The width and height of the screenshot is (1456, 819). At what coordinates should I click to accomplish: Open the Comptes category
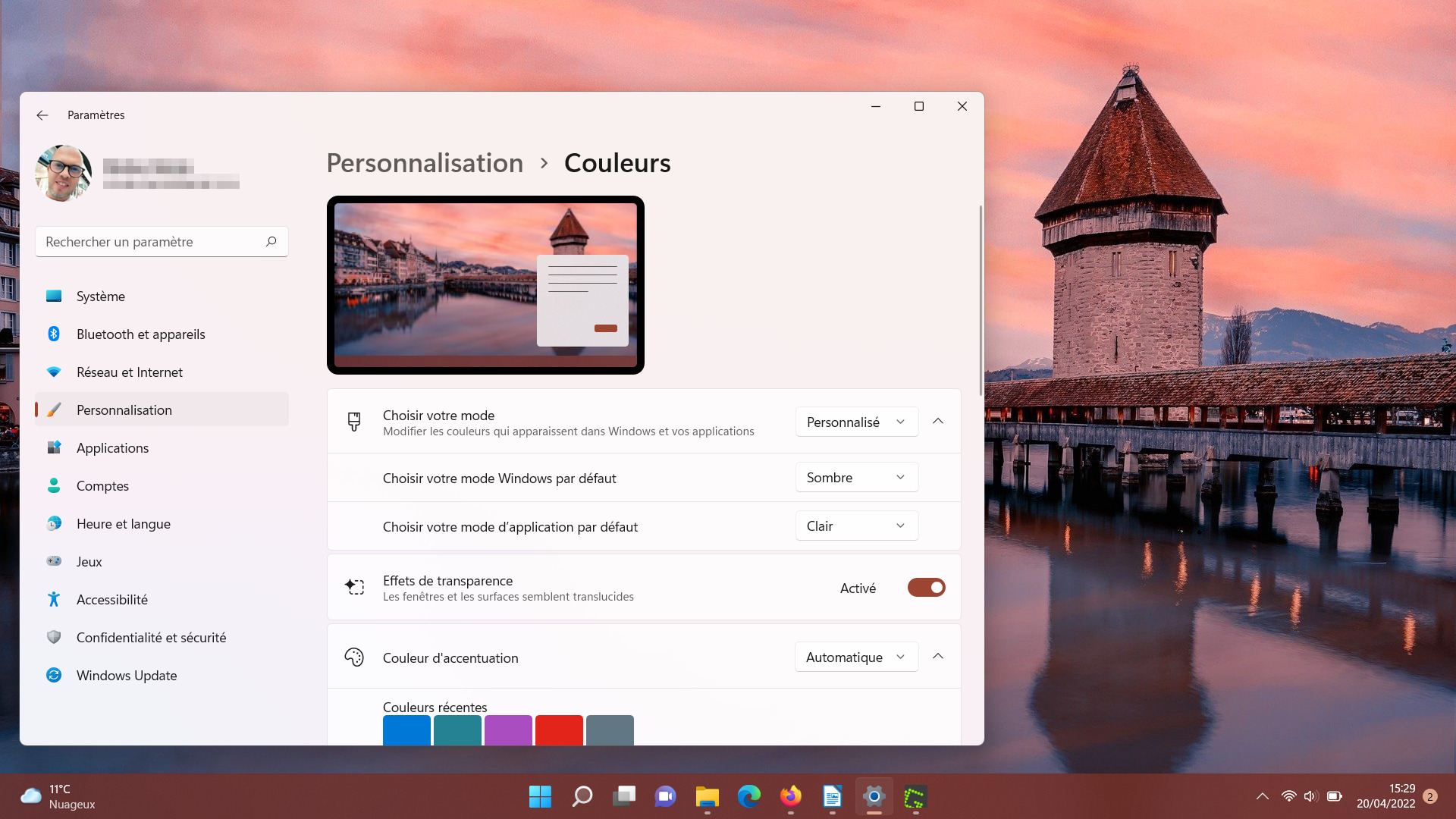[162, 485]
